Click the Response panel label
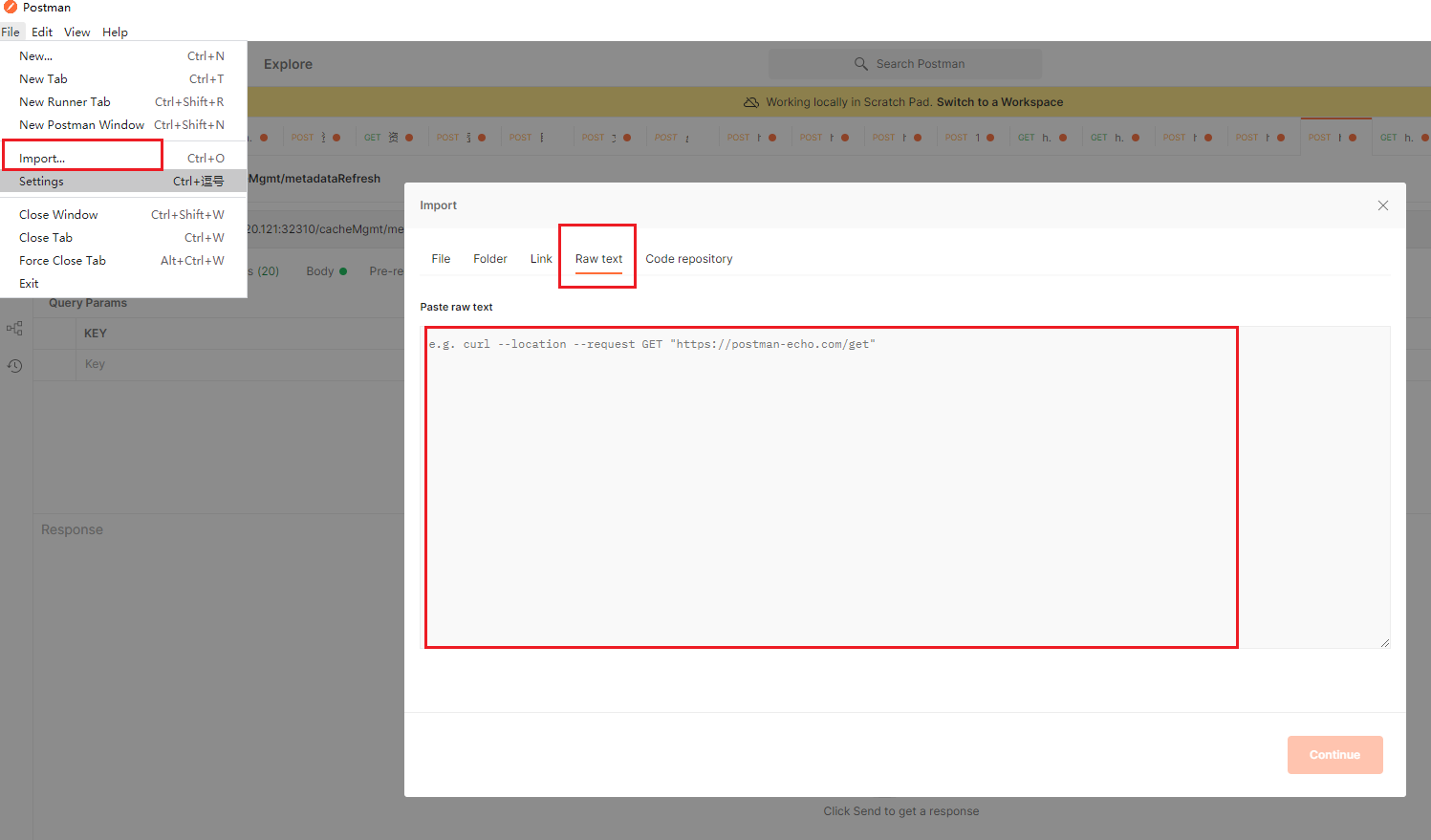 click(x=72, y=529)
